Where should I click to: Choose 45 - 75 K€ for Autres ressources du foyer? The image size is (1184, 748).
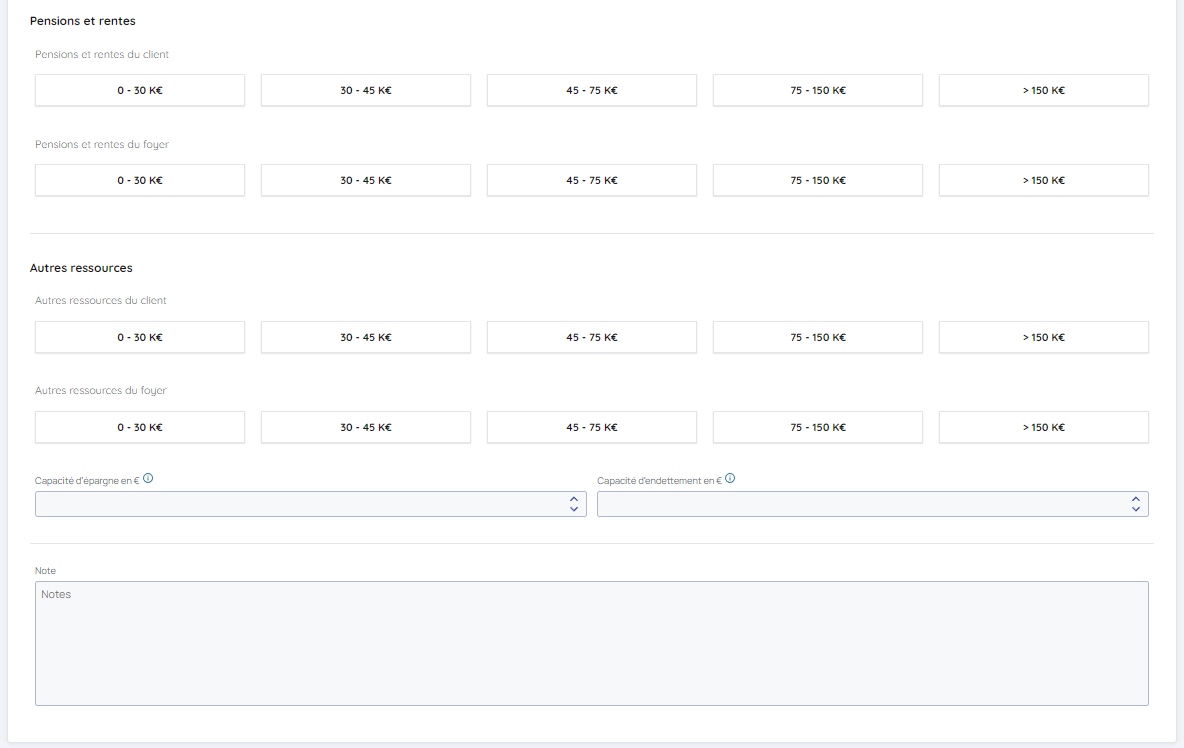tap(591, 427)
